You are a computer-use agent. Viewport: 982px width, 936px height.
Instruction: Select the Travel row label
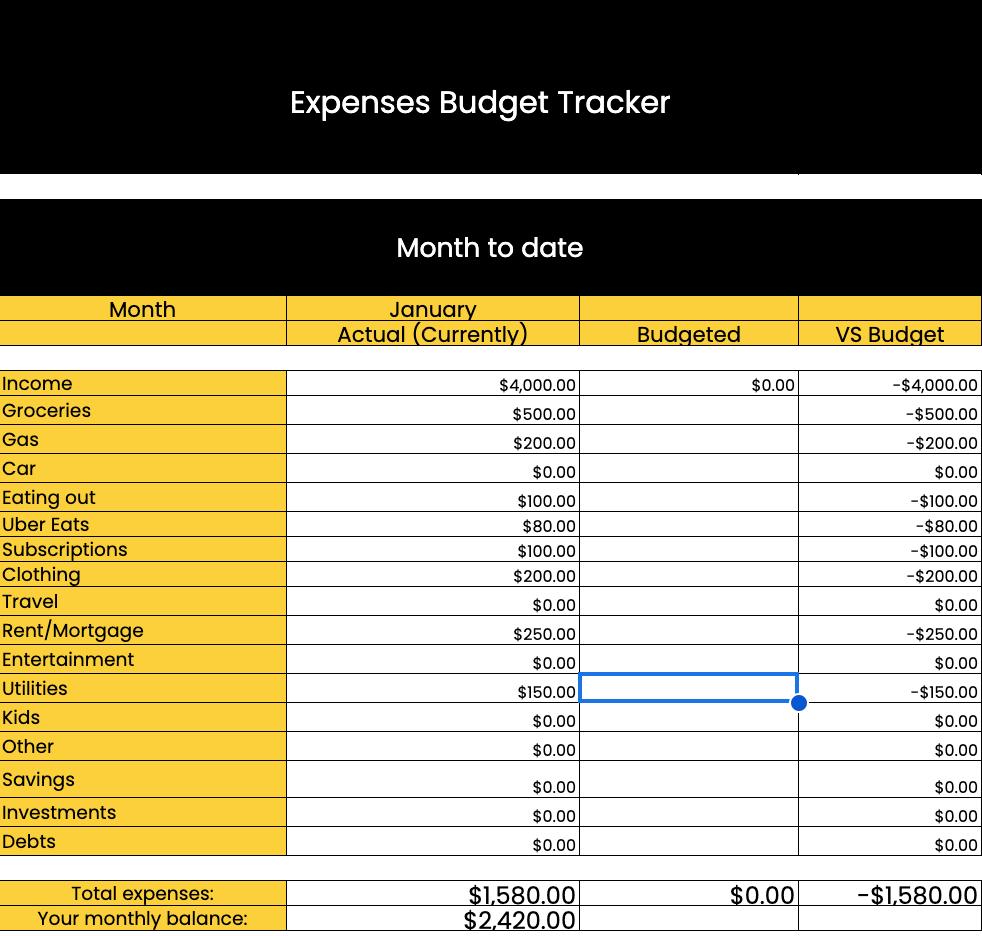pos(143,601)
